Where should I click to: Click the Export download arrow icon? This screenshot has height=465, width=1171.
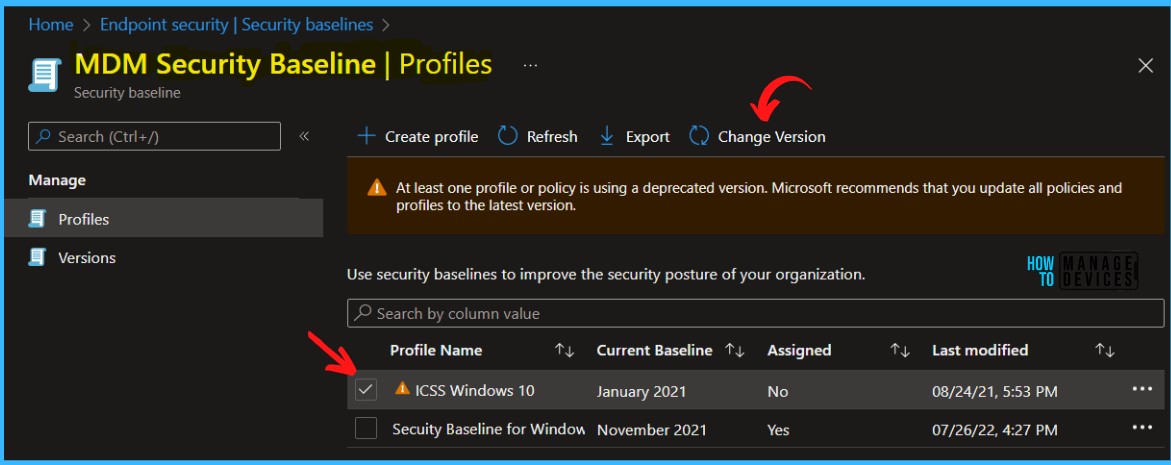click(607, 136)
